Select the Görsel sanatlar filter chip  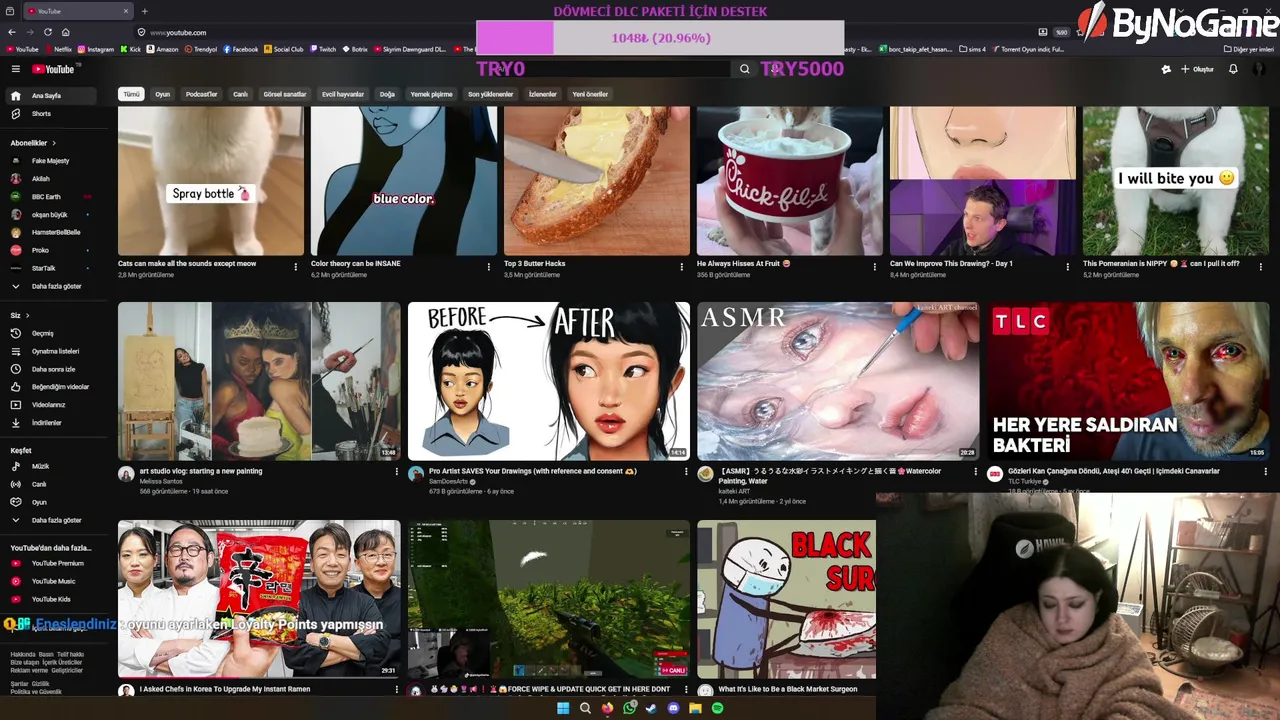285,94
